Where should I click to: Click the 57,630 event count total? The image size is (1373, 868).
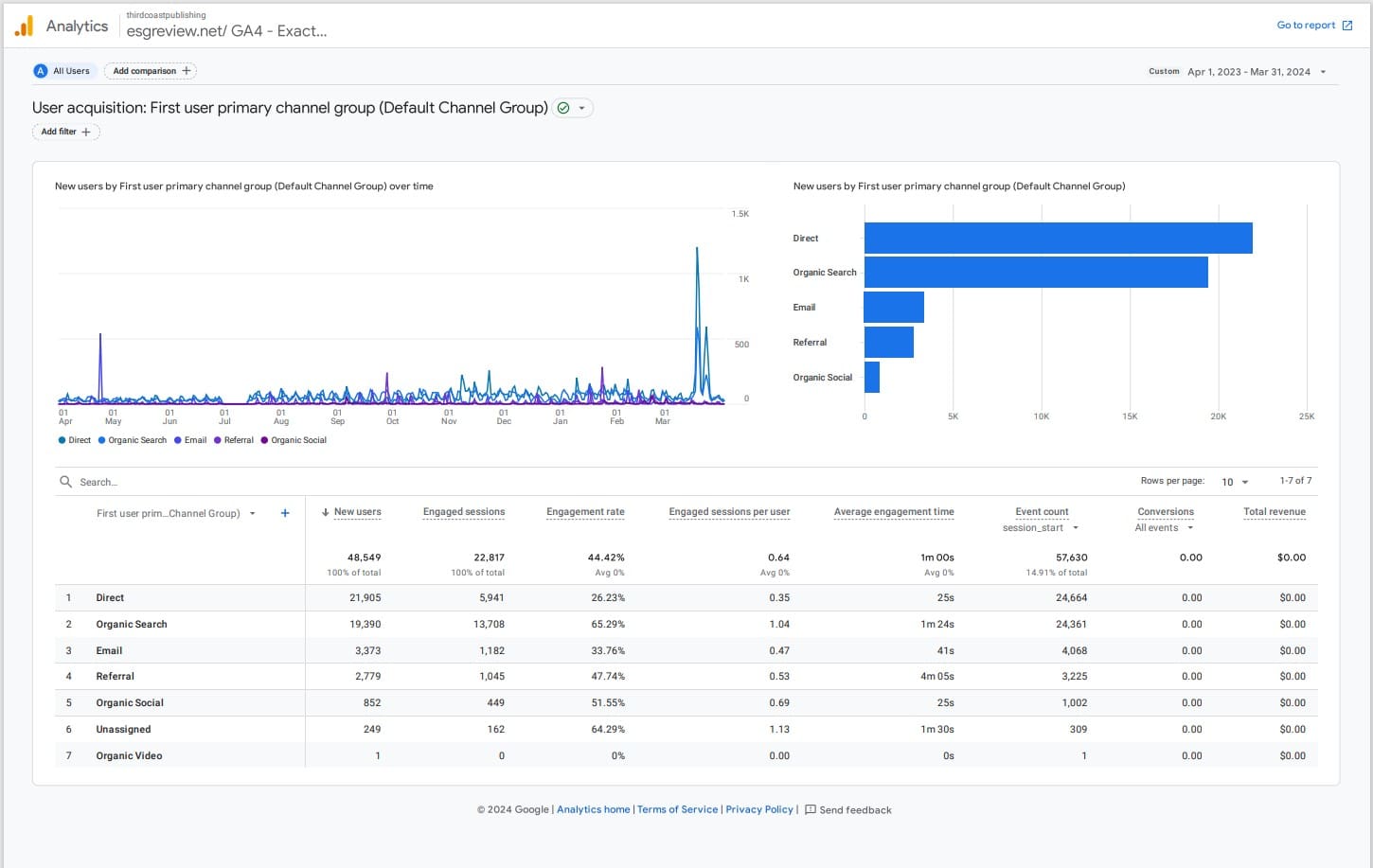point(1072,558)
